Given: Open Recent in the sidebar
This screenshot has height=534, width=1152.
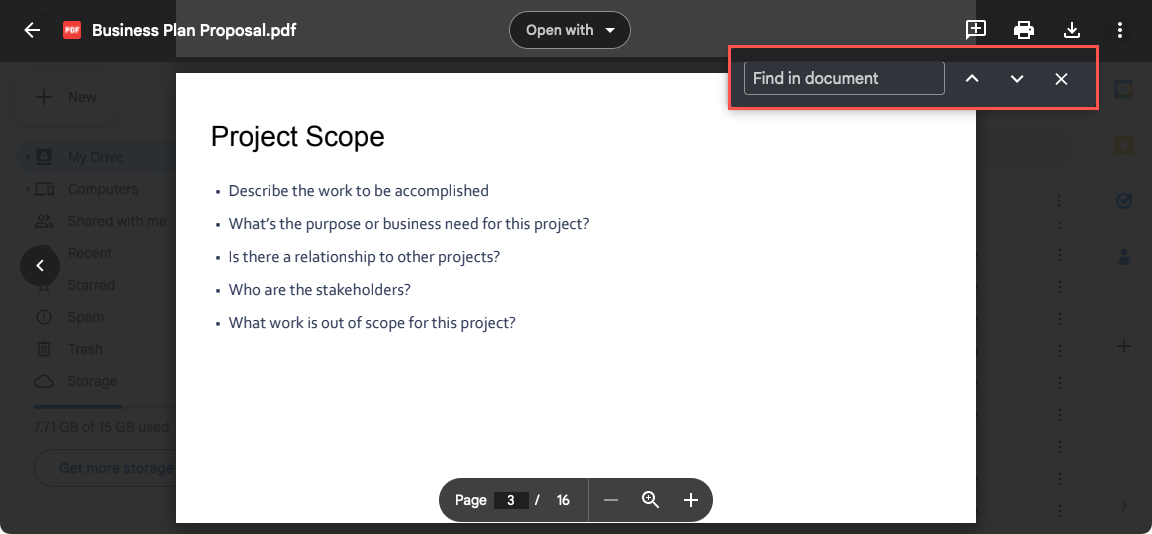Looking at the screenshot, I should 90,253.
